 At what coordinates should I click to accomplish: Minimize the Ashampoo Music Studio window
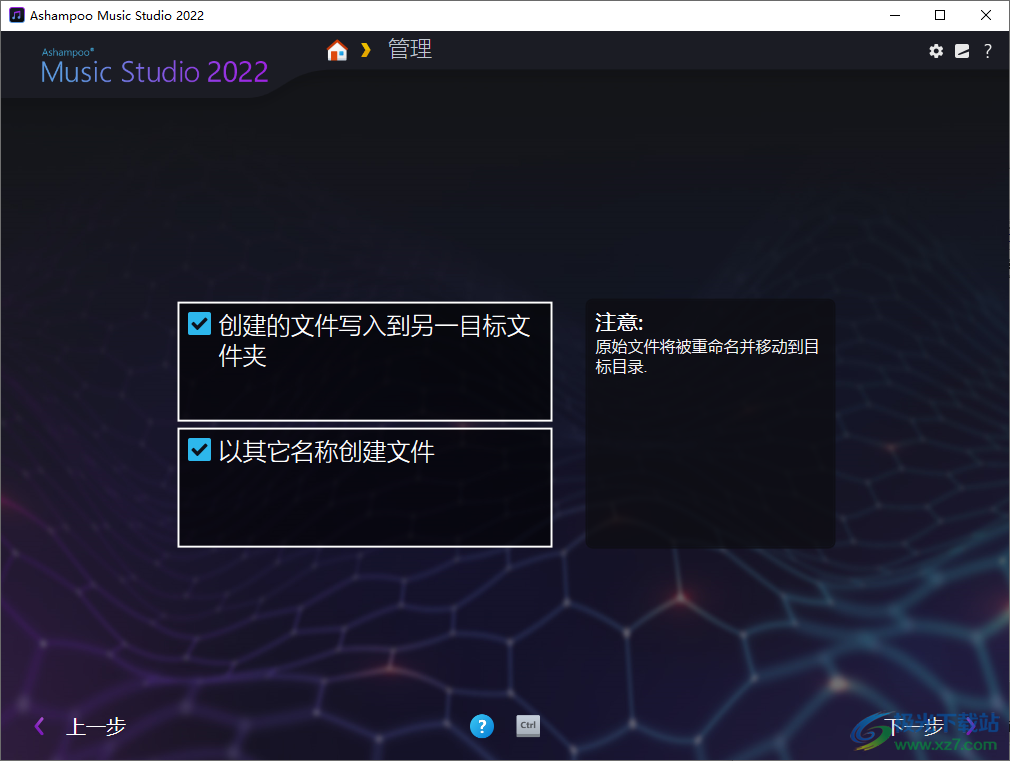(894, 15)
